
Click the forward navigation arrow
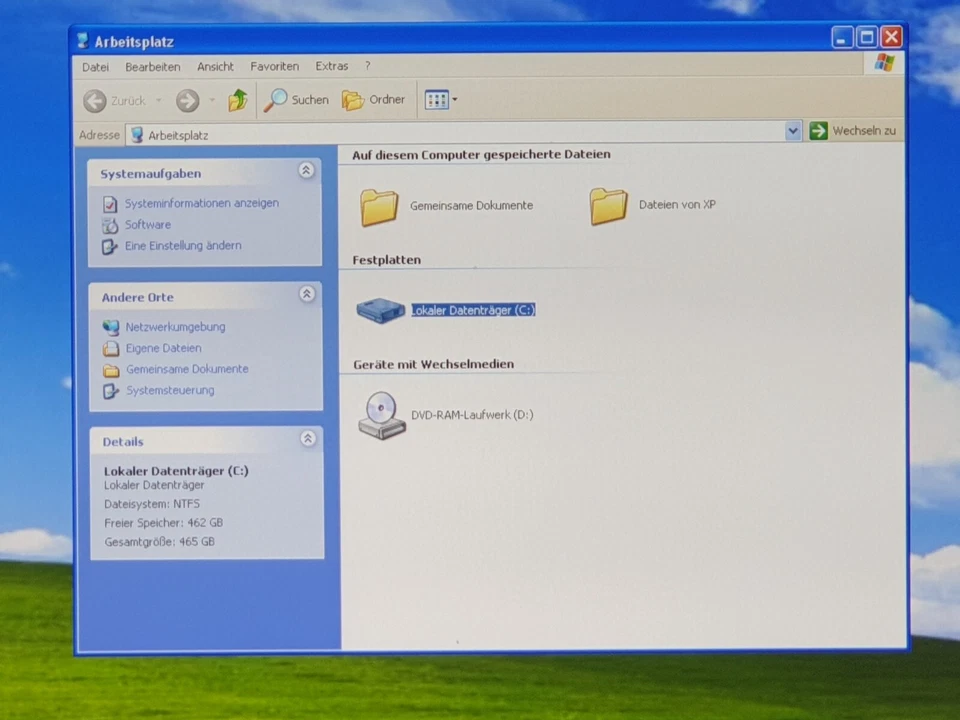pyautogui.click(x=187, y=100)
